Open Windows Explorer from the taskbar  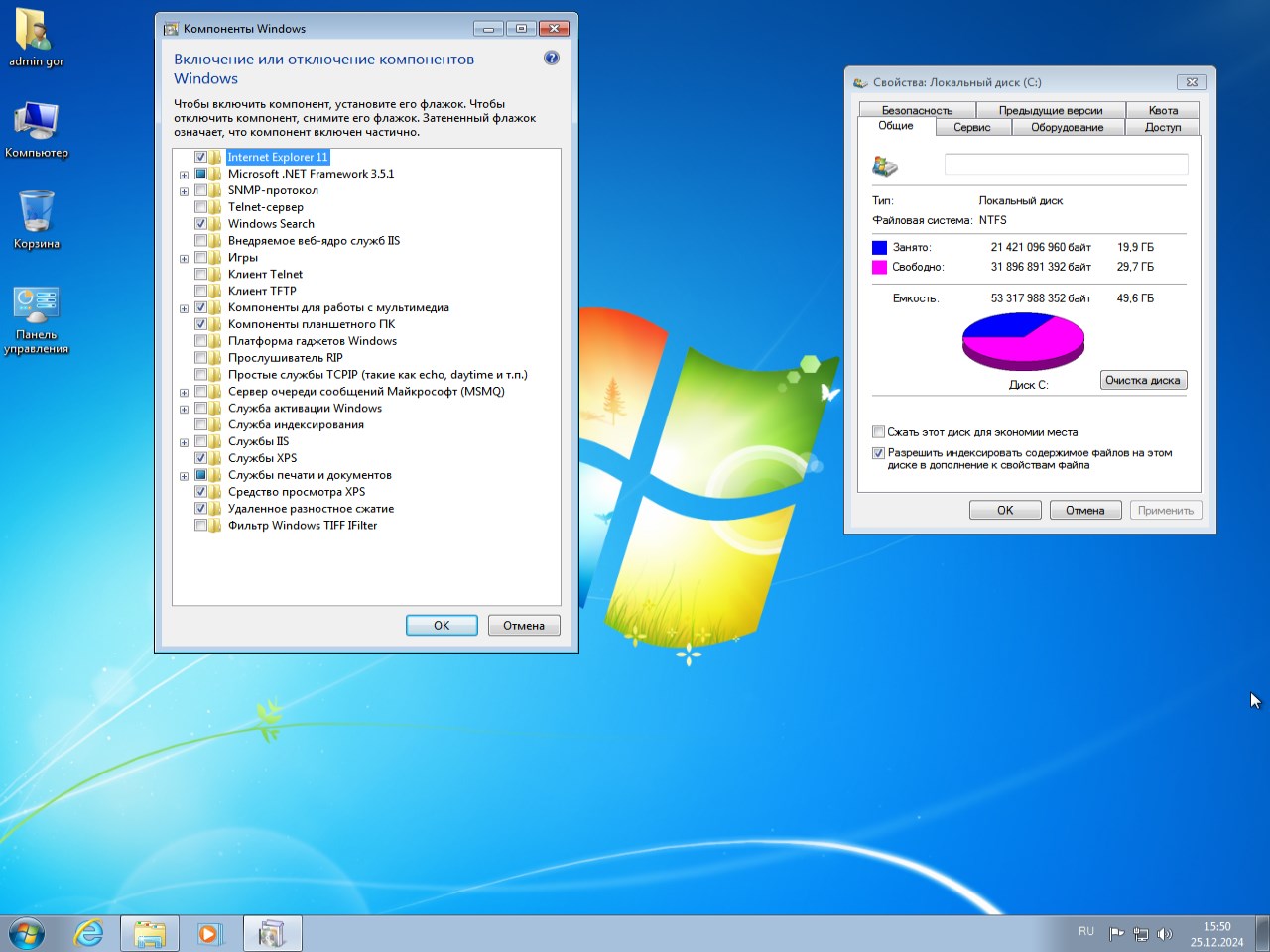(x=150, y=934)
